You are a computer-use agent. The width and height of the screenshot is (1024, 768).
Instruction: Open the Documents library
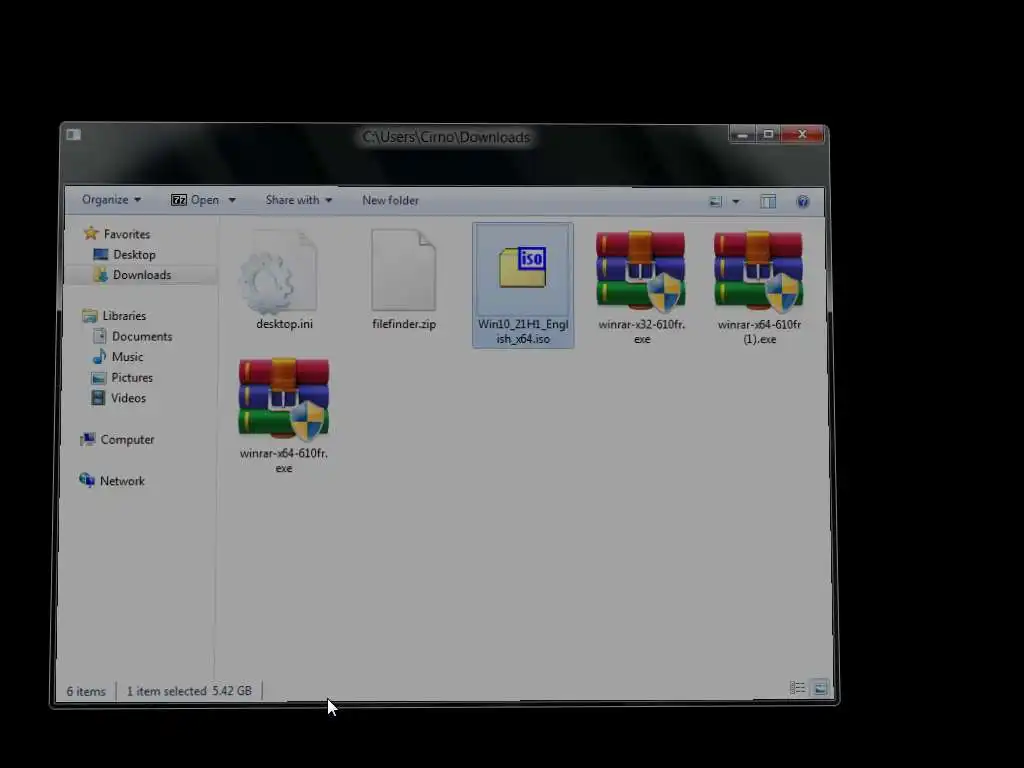[x=133, y=336]
